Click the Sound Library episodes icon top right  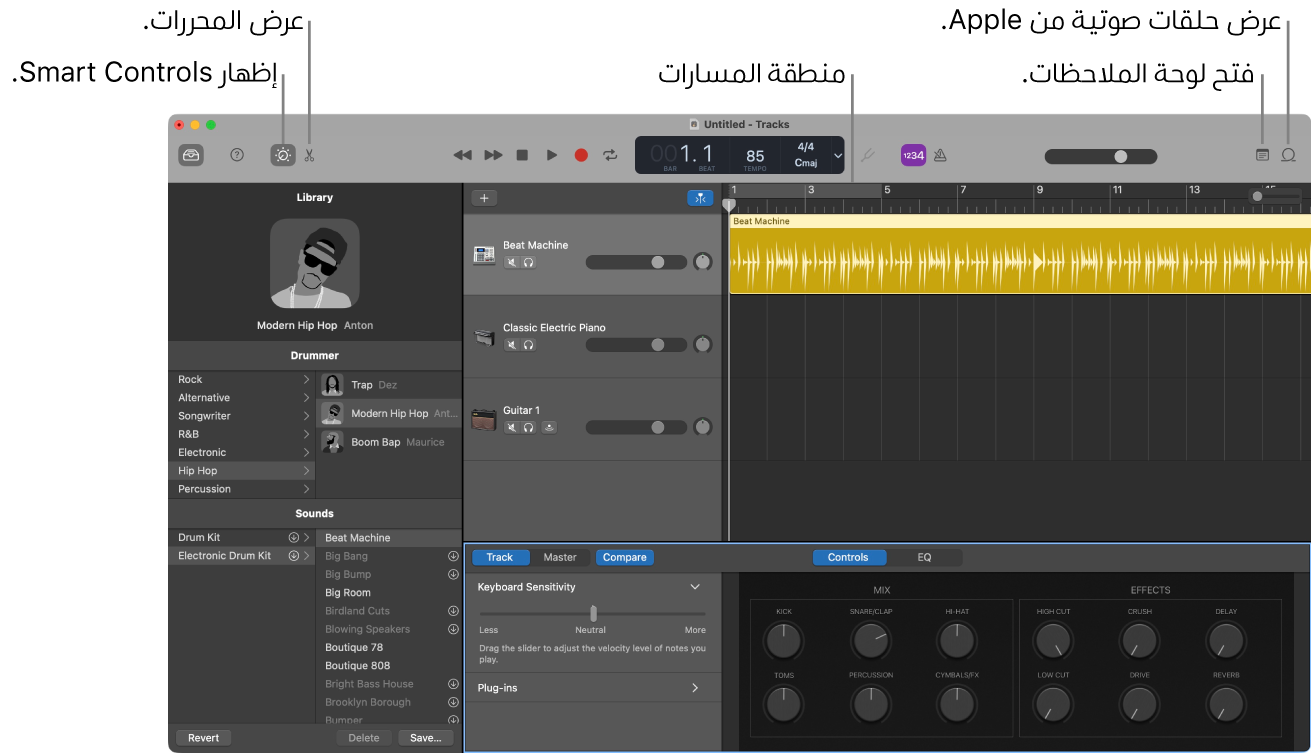1288,155
